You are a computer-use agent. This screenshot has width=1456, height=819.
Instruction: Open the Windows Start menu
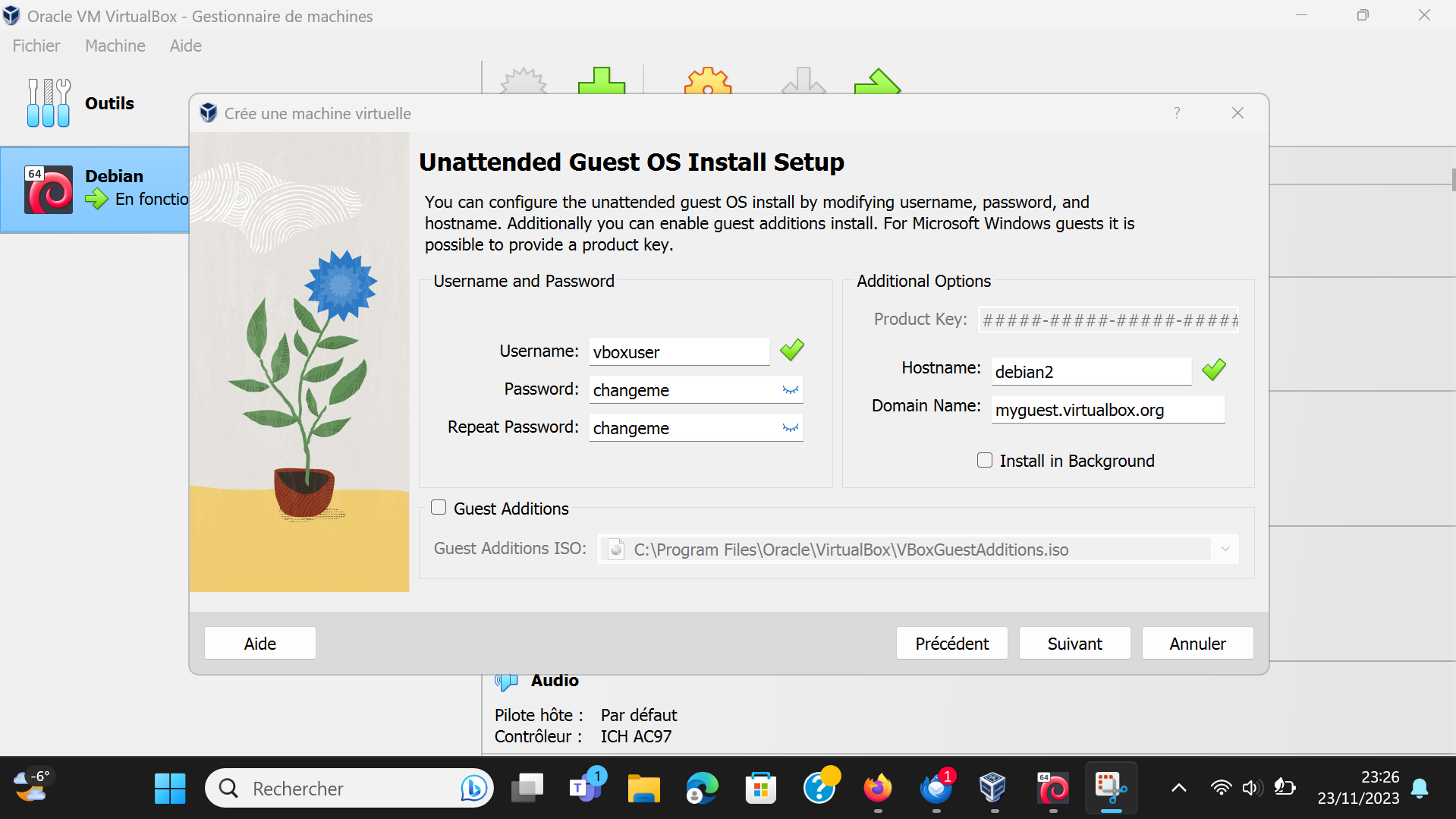(x=170, y=789)
